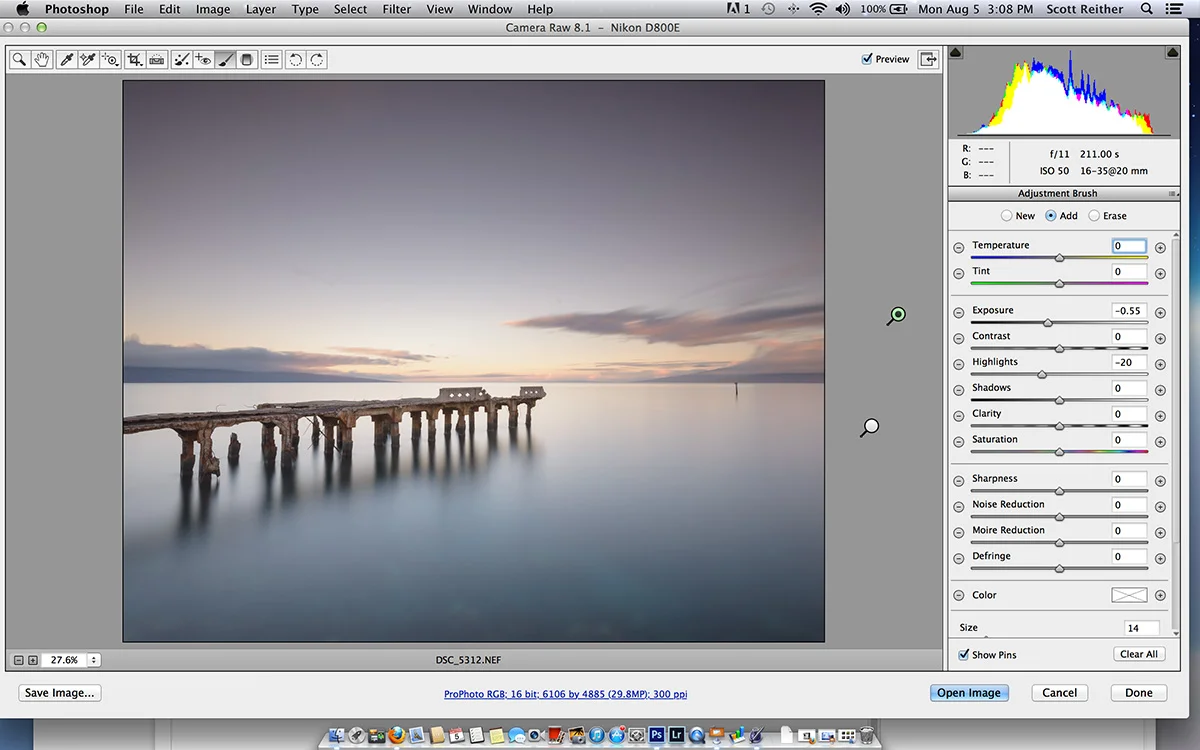Viewport: 1200px width, 750px height.
Task: Rotate image 90° counterclockwise
Action: tap(295, 60)
